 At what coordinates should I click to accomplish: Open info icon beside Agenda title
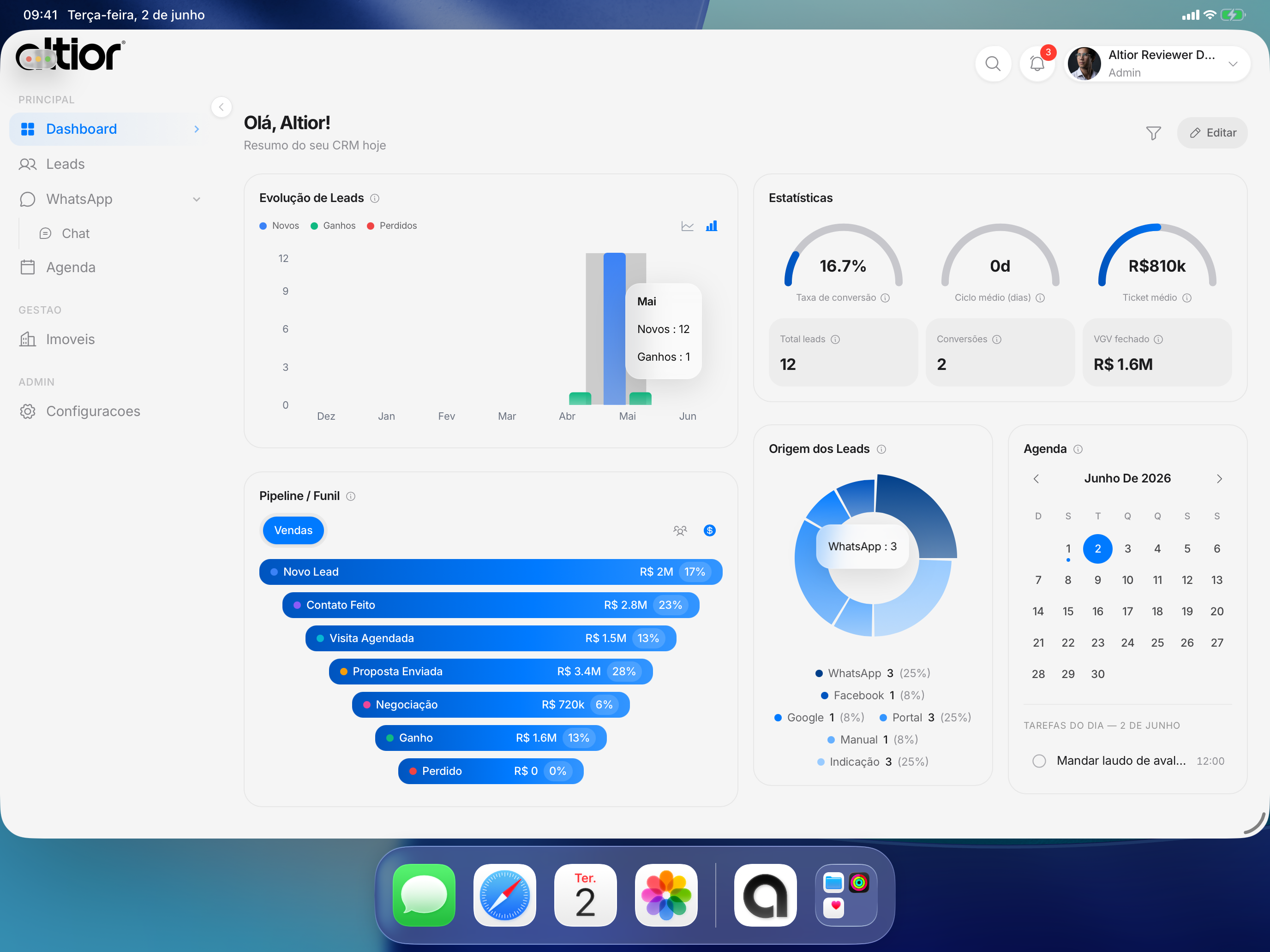[x=1078, y=449]
